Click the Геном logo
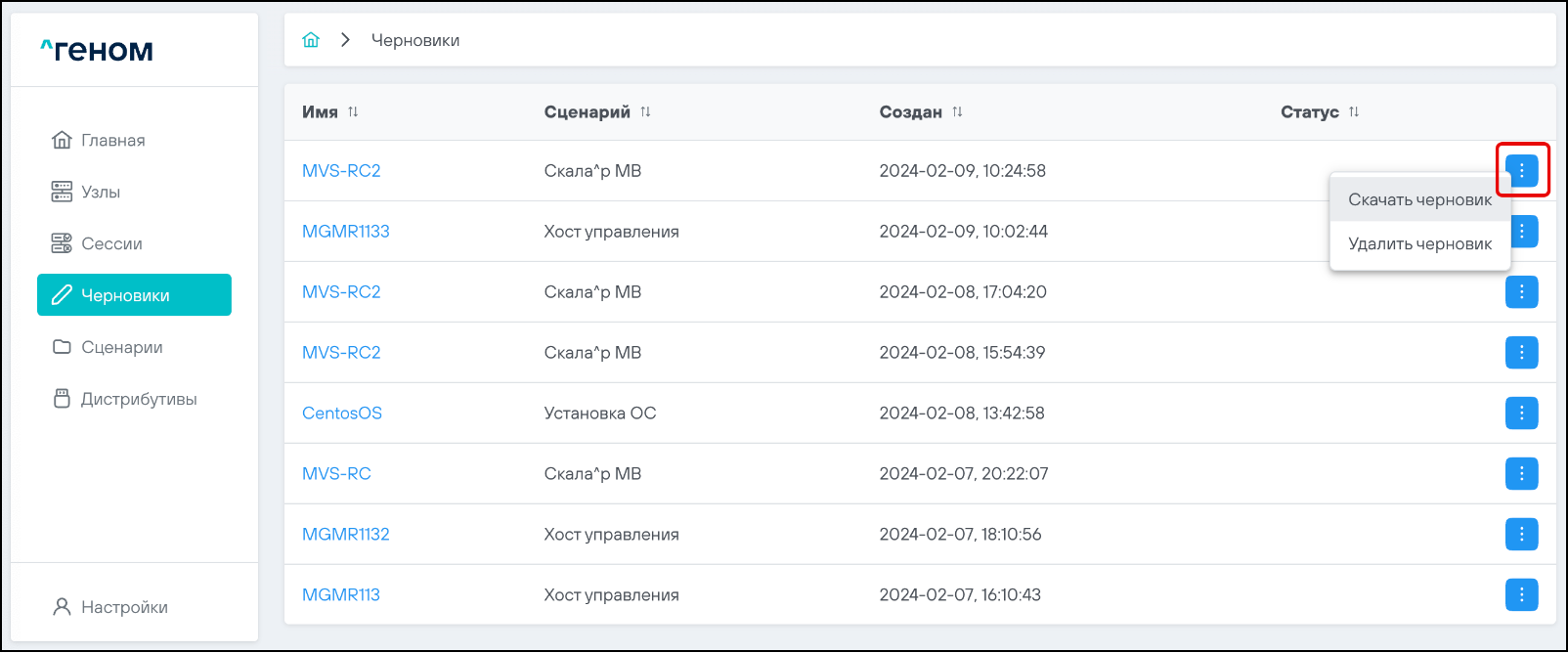This screenshot has height=653, width=1568. point(97,51)
